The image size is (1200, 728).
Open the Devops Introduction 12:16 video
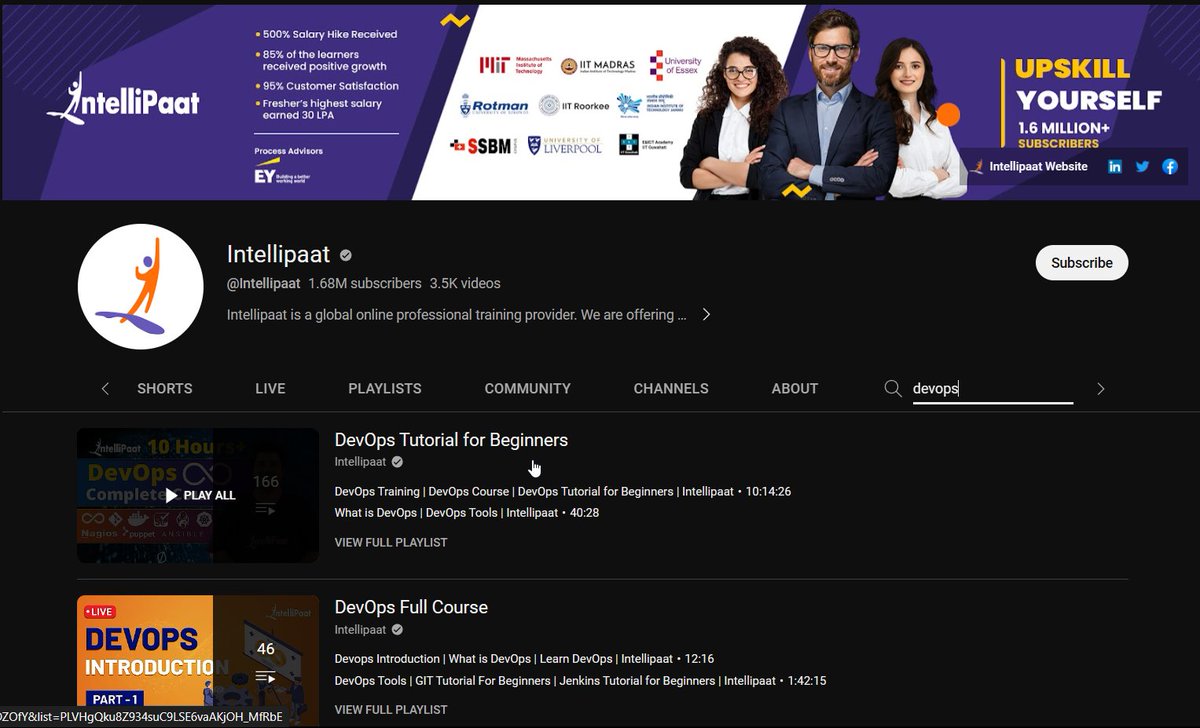[x=522, y=659]
